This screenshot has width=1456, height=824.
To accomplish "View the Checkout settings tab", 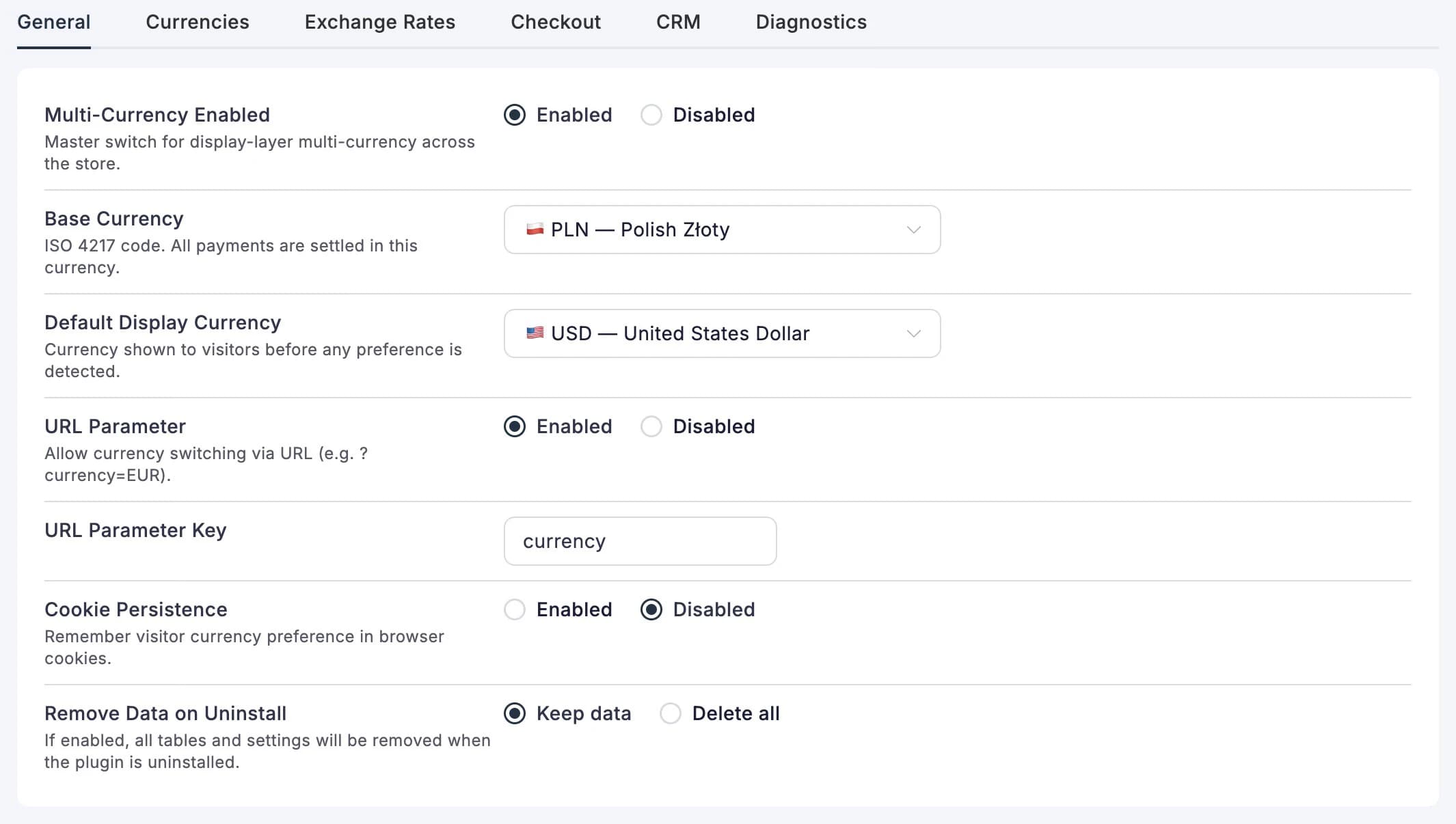I will 556,22.
